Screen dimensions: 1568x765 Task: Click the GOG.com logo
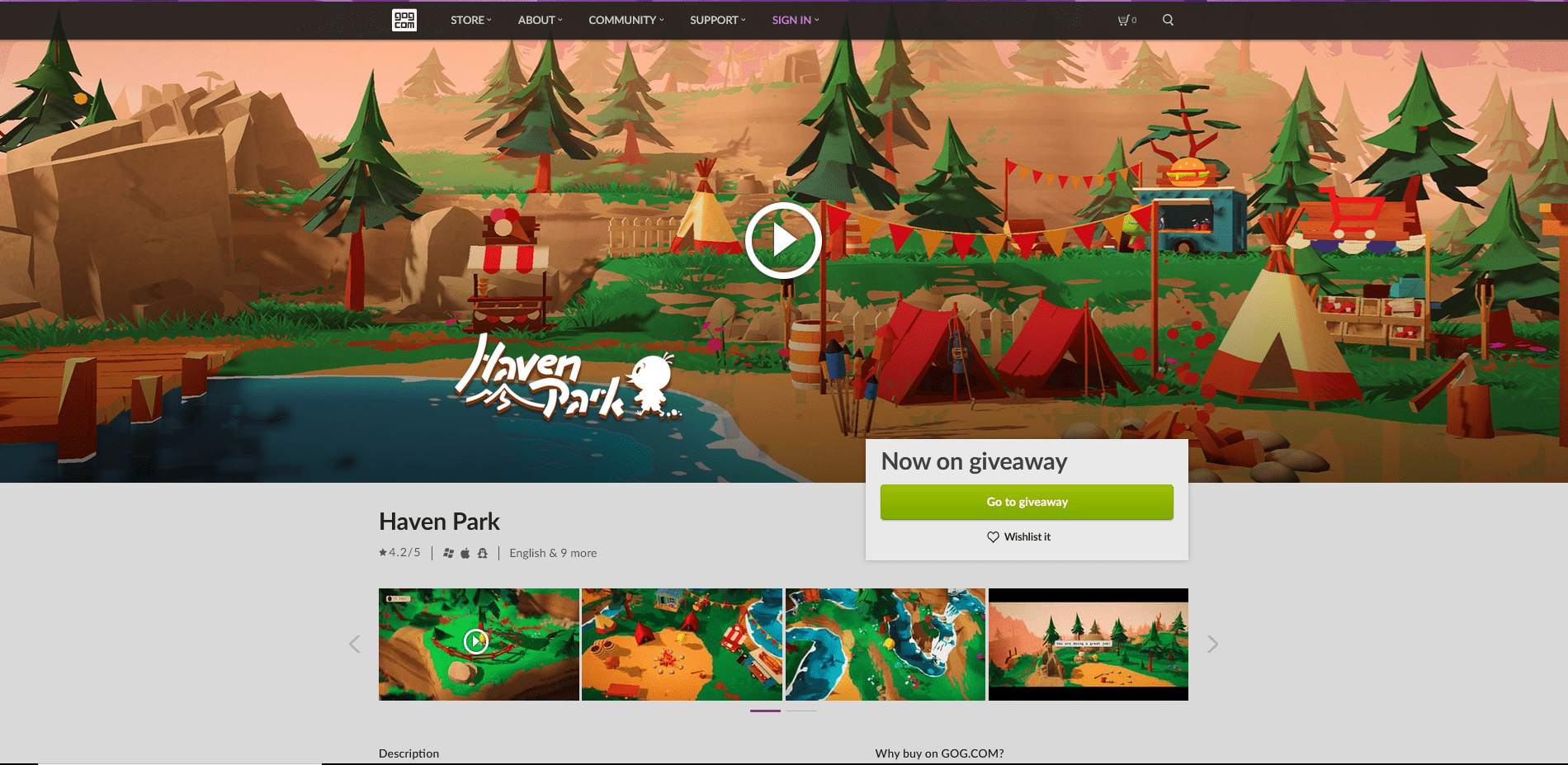coord(404,20)
